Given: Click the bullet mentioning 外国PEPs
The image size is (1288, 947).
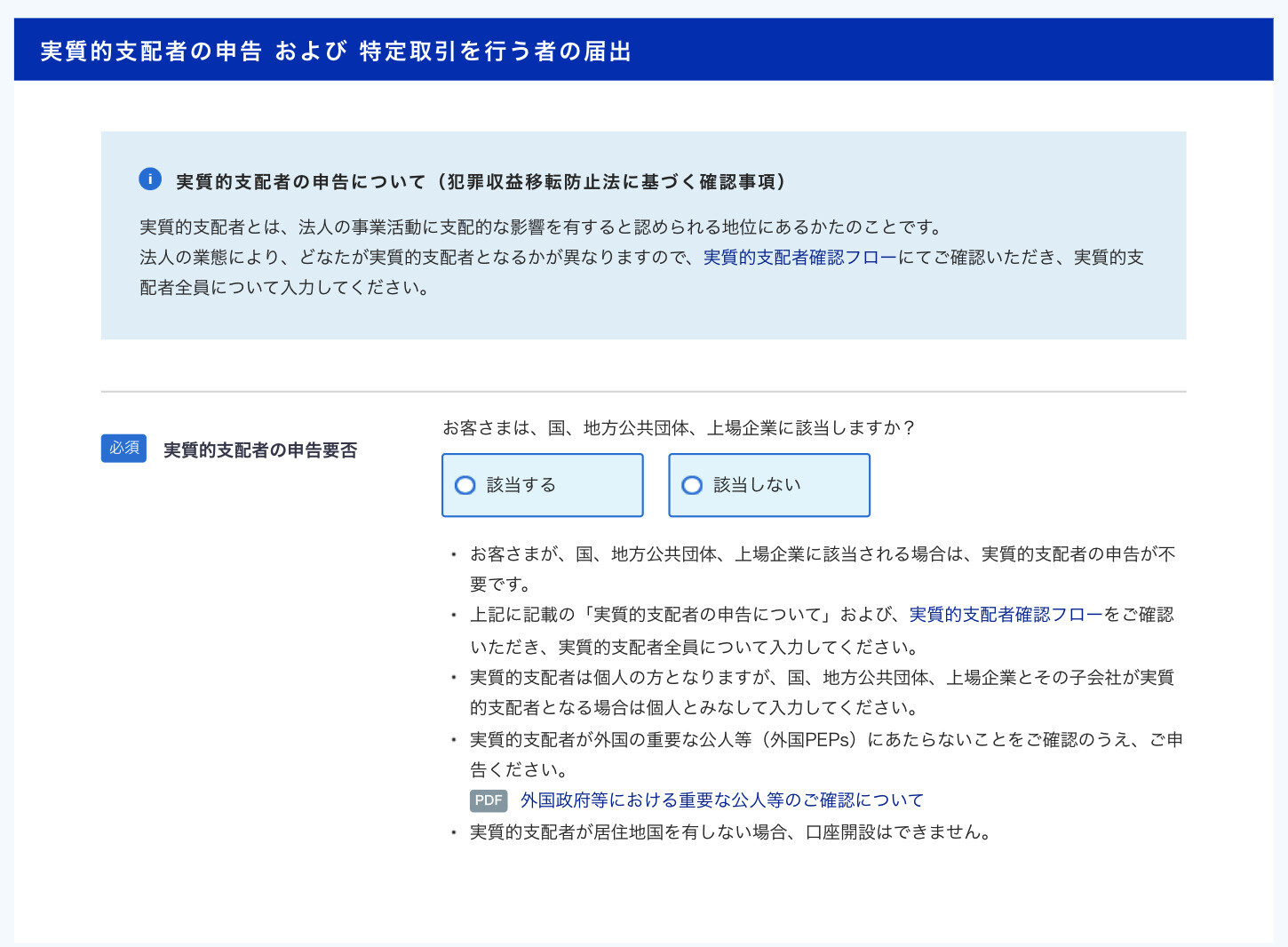Looking at the screenshot, I should 825,740.
